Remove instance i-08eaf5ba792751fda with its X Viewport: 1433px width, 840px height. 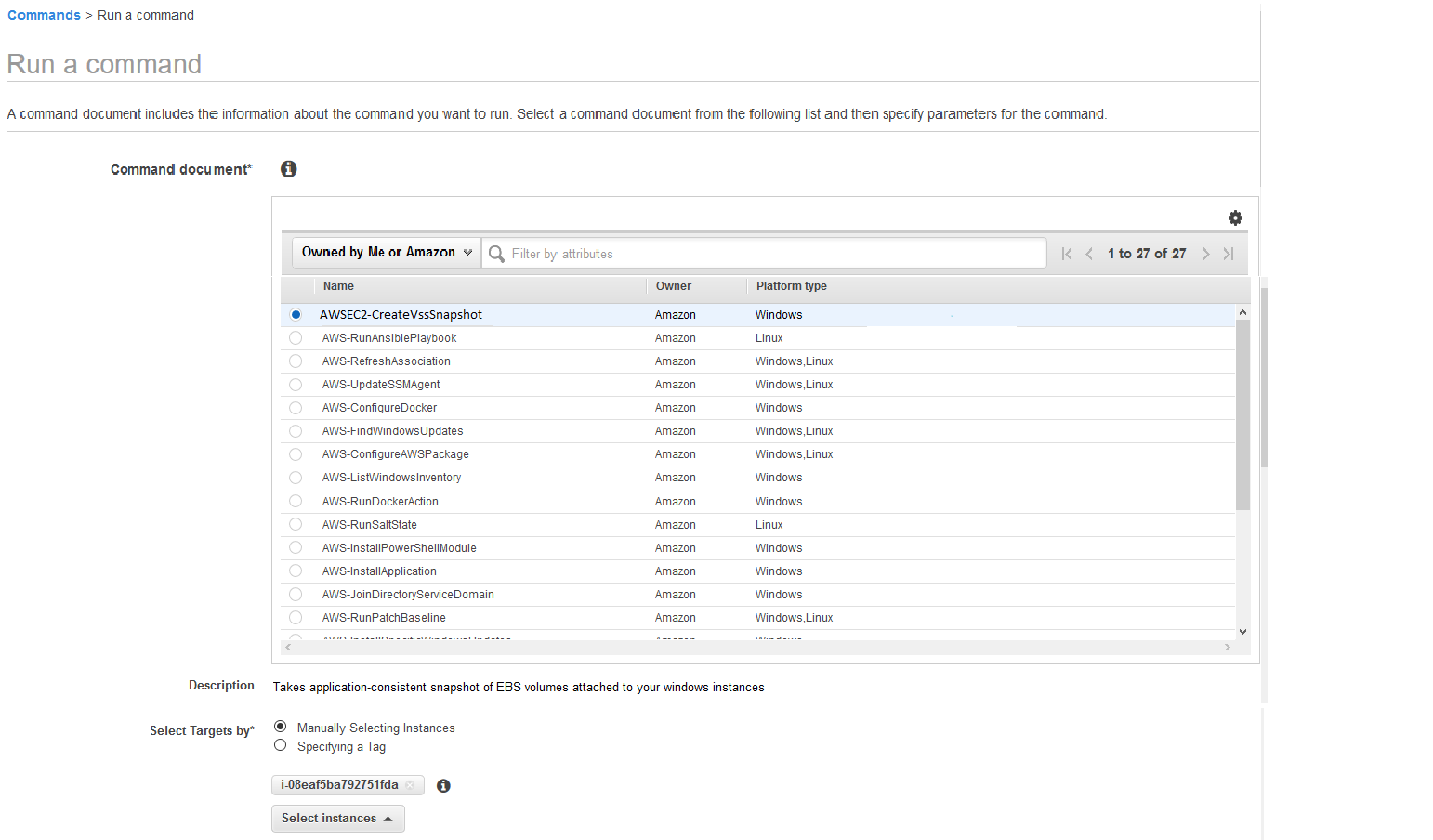click(x=412, y=785)
